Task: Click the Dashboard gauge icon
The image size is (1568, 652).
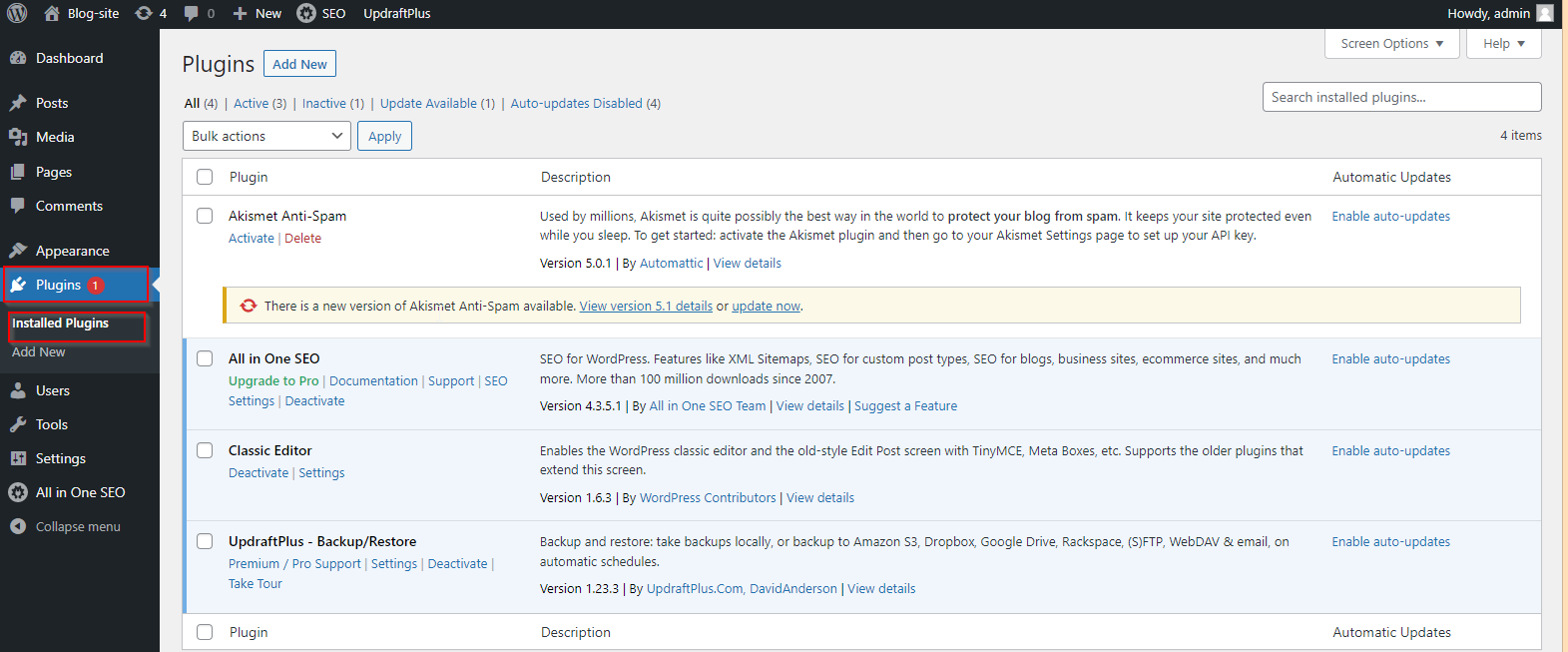Action: click(18, 58)
